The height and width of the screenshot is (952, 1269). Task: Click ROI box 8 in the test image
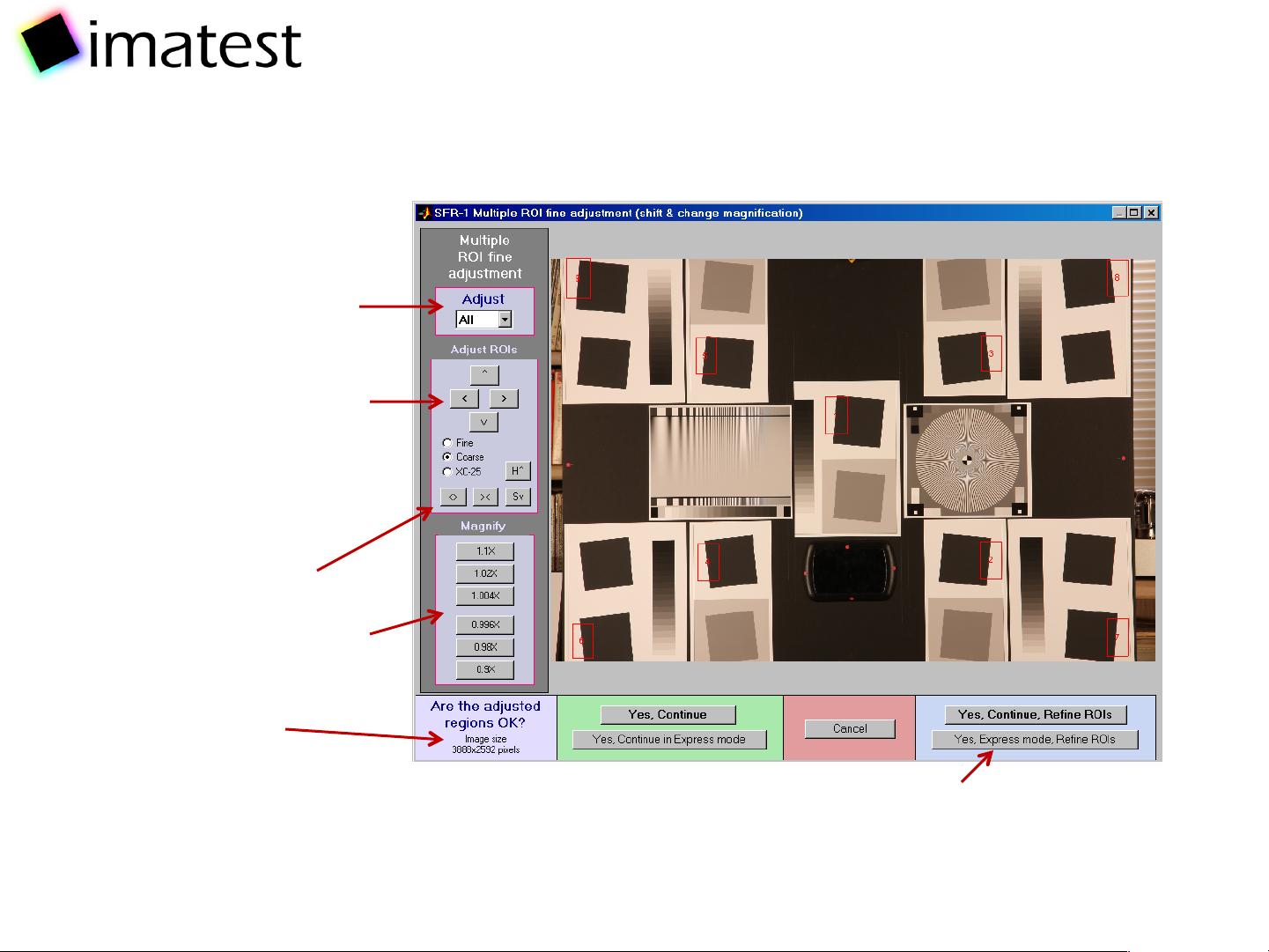(x=1118, y=278)
